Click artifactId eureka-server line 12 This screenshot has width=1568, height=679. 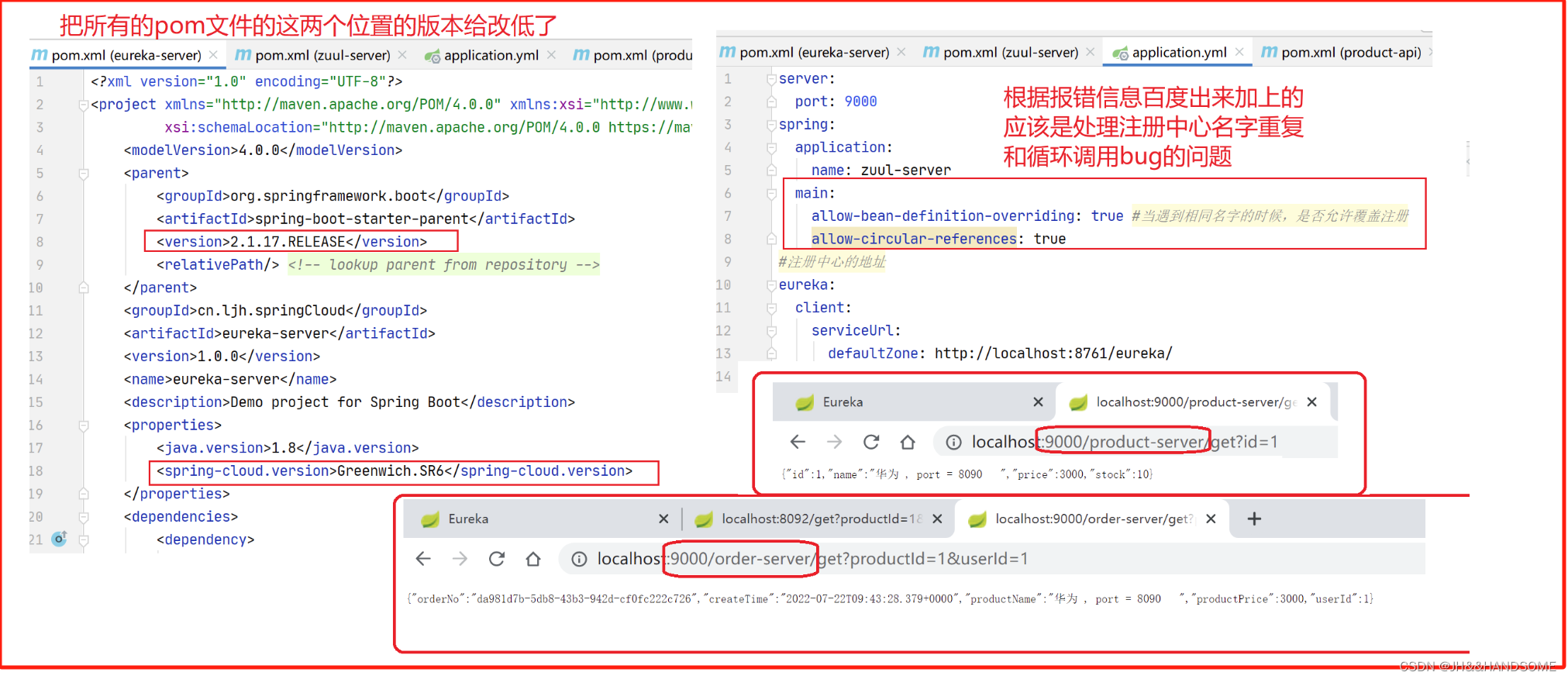(280, 333)
